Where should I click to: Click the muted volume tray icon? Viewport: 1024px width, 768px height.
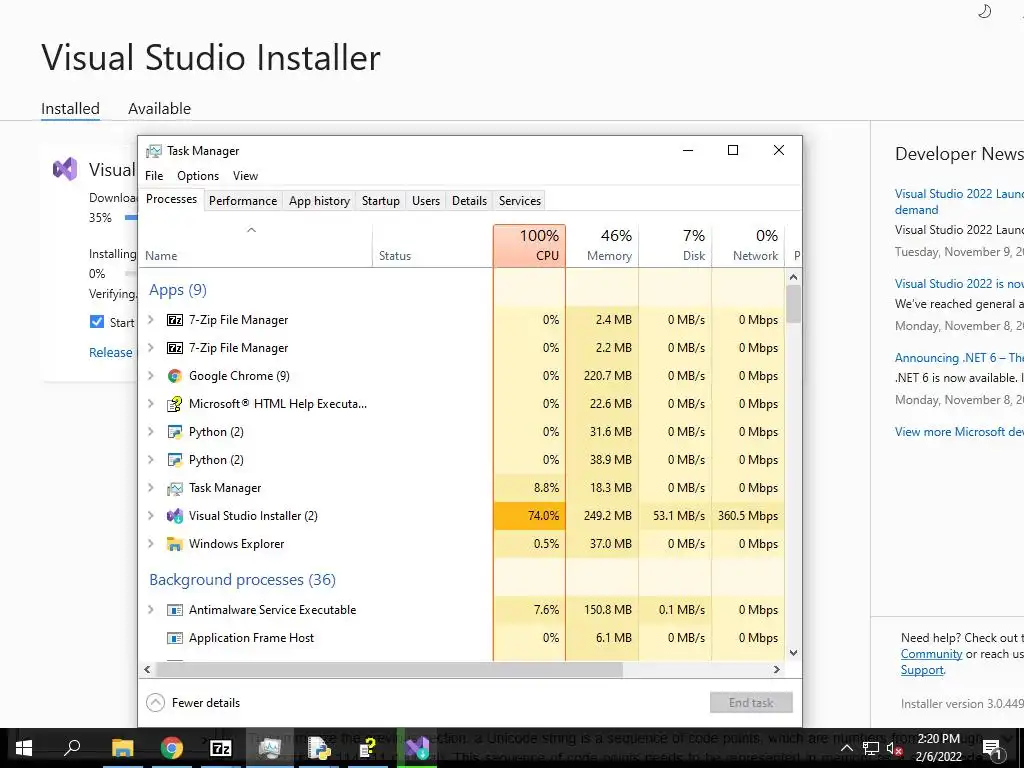[894, 748]
